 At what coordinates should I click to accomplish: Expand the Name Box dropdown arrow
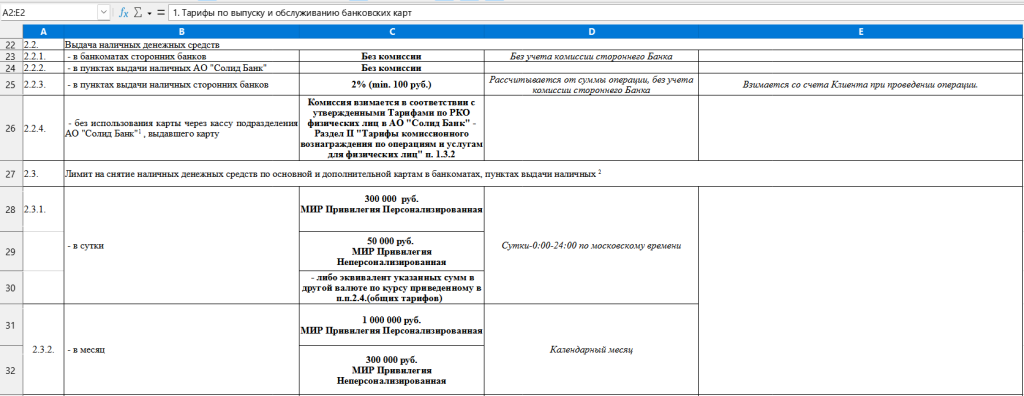pos(104,12)
